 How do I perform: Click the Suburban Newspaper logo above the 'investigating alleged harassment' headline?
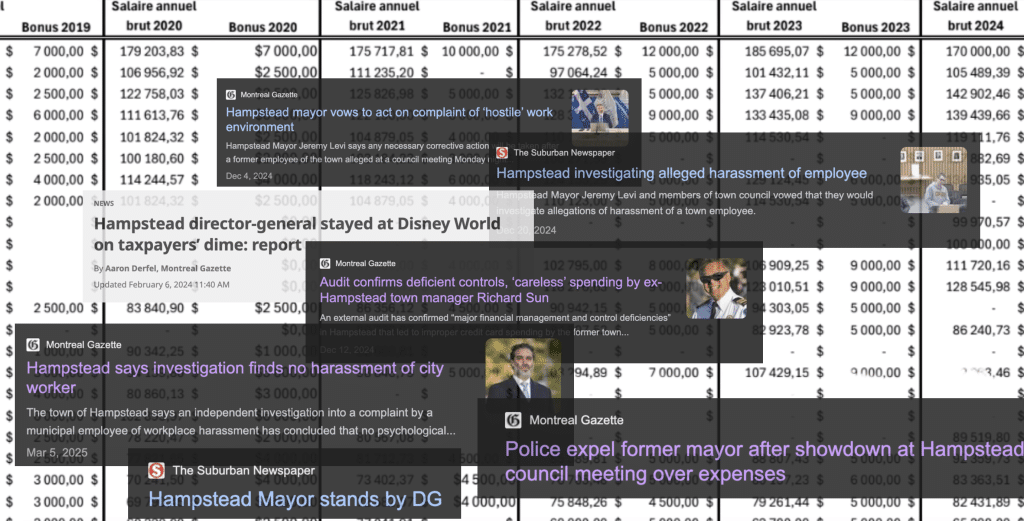(x=502, y=153)
